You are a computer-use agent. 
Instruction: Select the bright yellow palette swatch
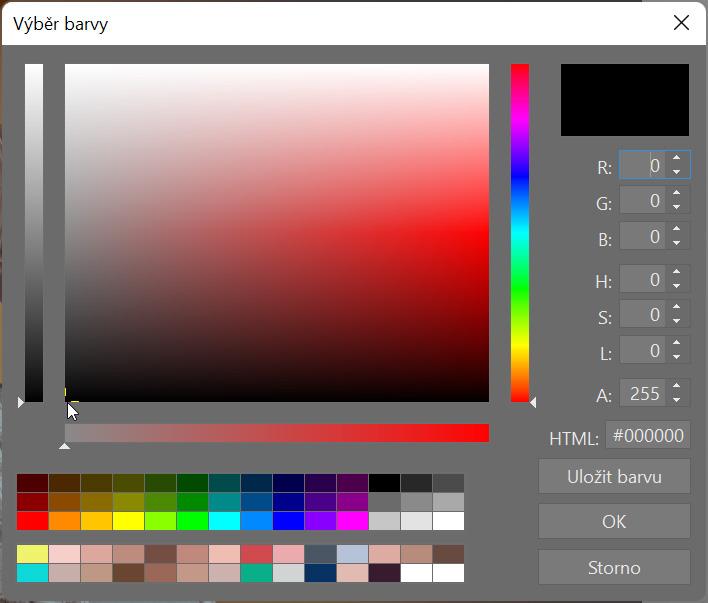(129, 521)
